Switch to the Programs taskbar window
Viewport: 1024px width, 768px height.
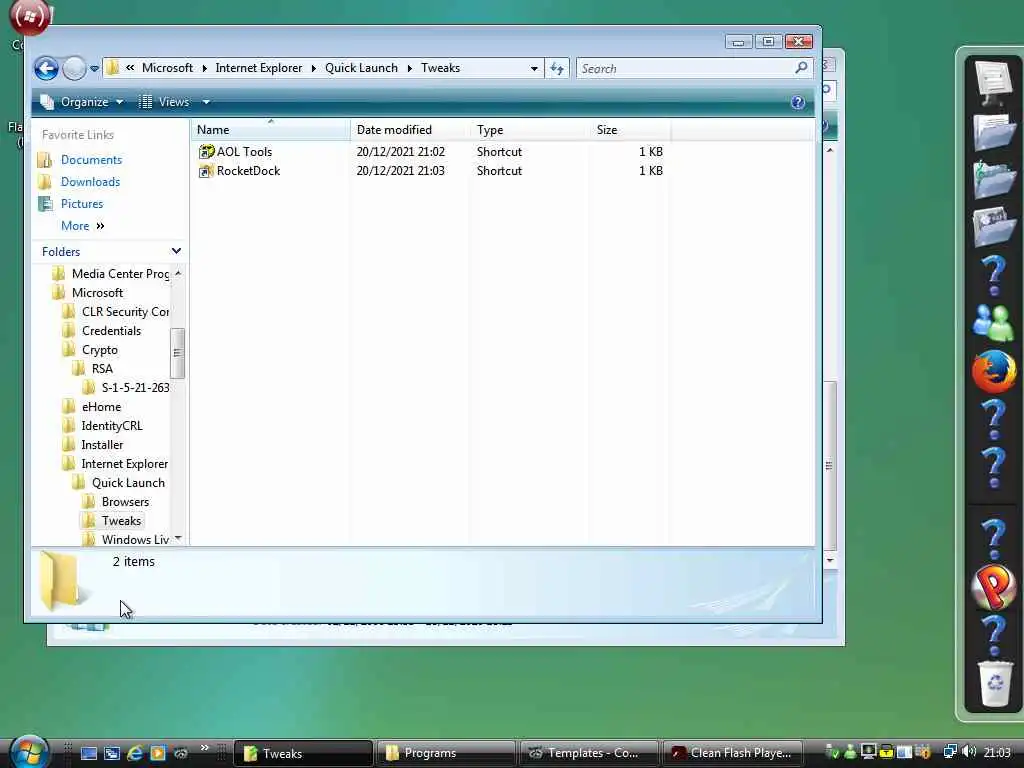[x=445, y=753]
